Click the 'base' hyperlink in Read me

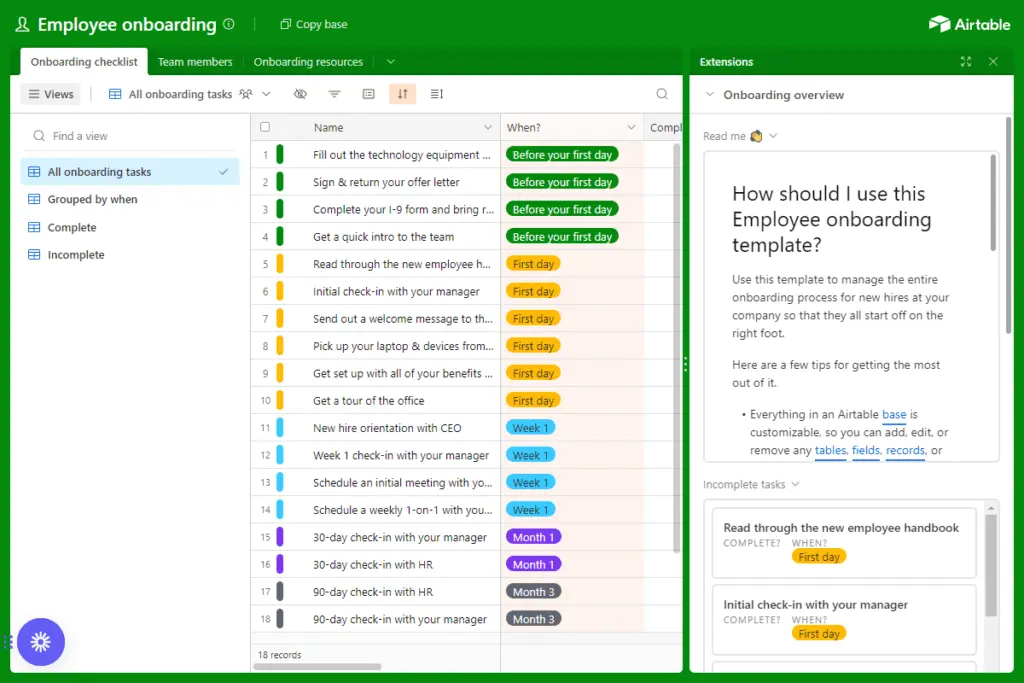(894, 414)
